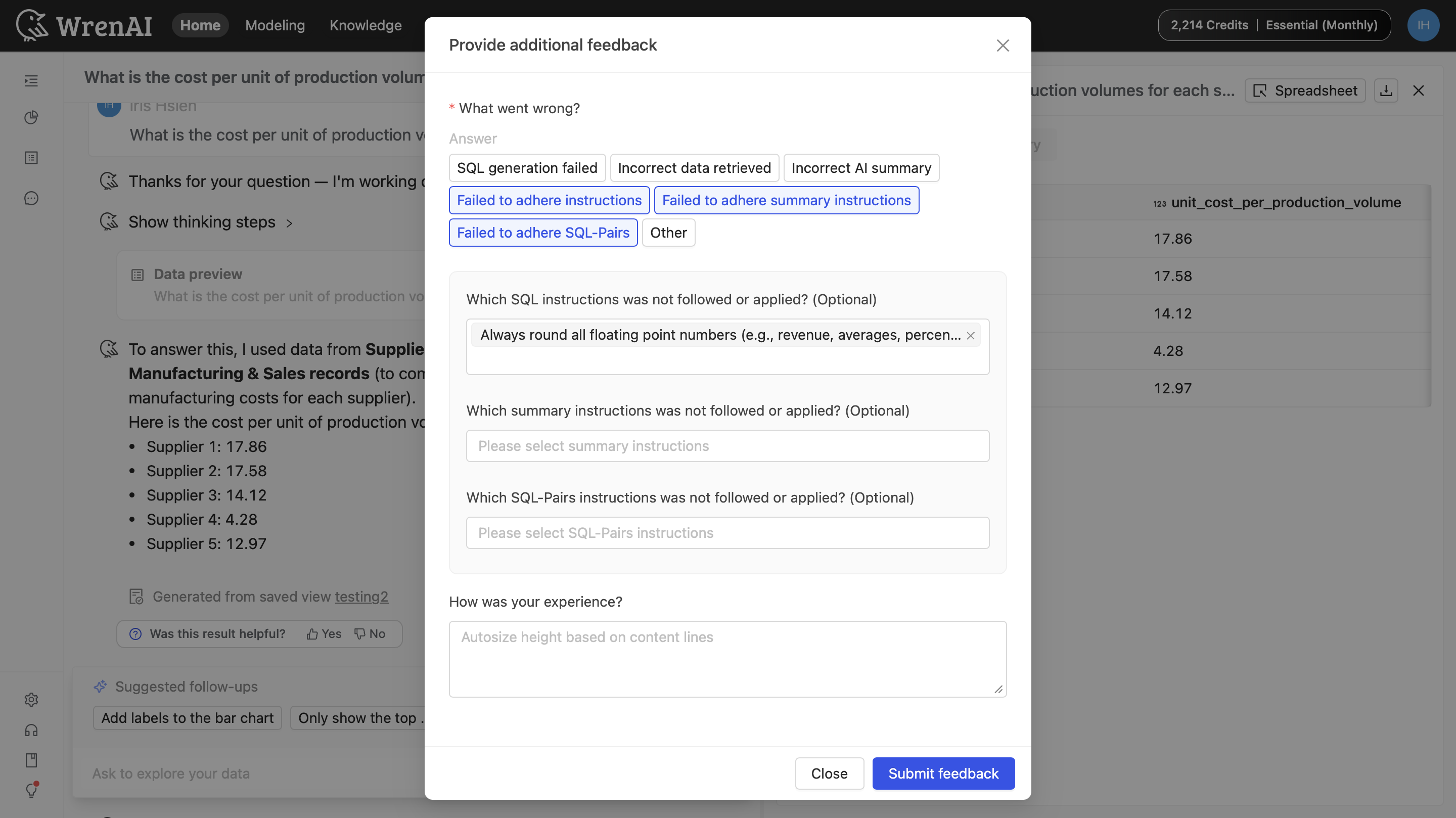The image size is (1456, 818).
Task: Open the chat feedback icon in sidebar
Action: pos(31,198)
